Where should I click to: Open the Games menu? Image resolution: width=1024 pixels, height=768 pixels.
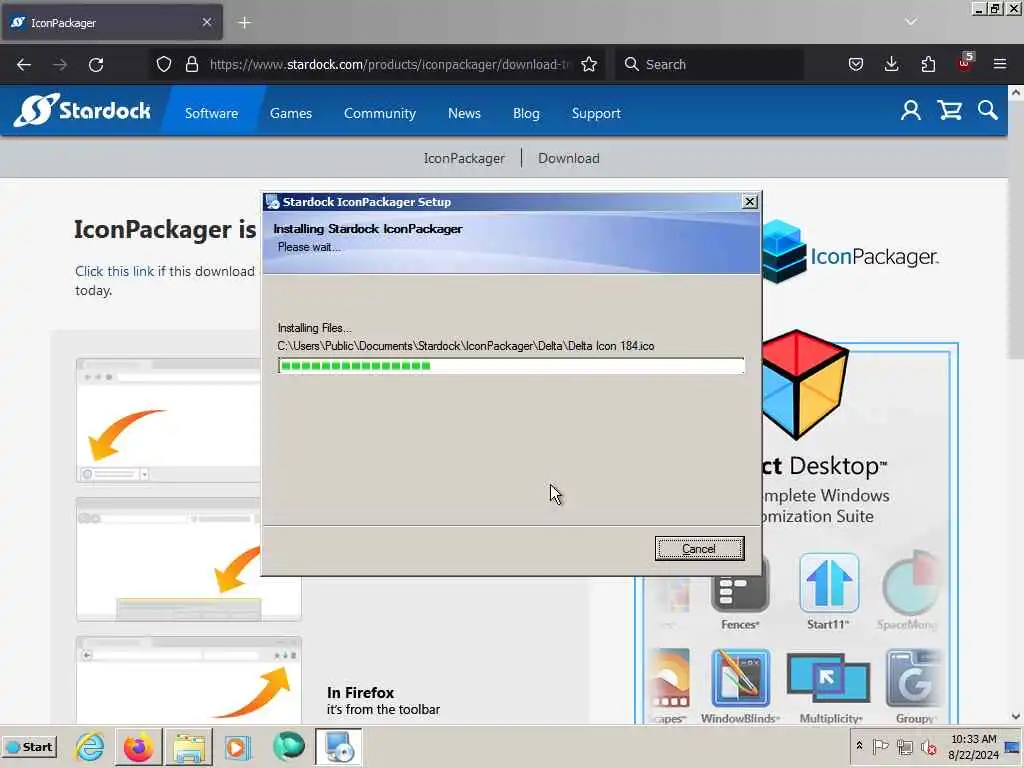291,113
